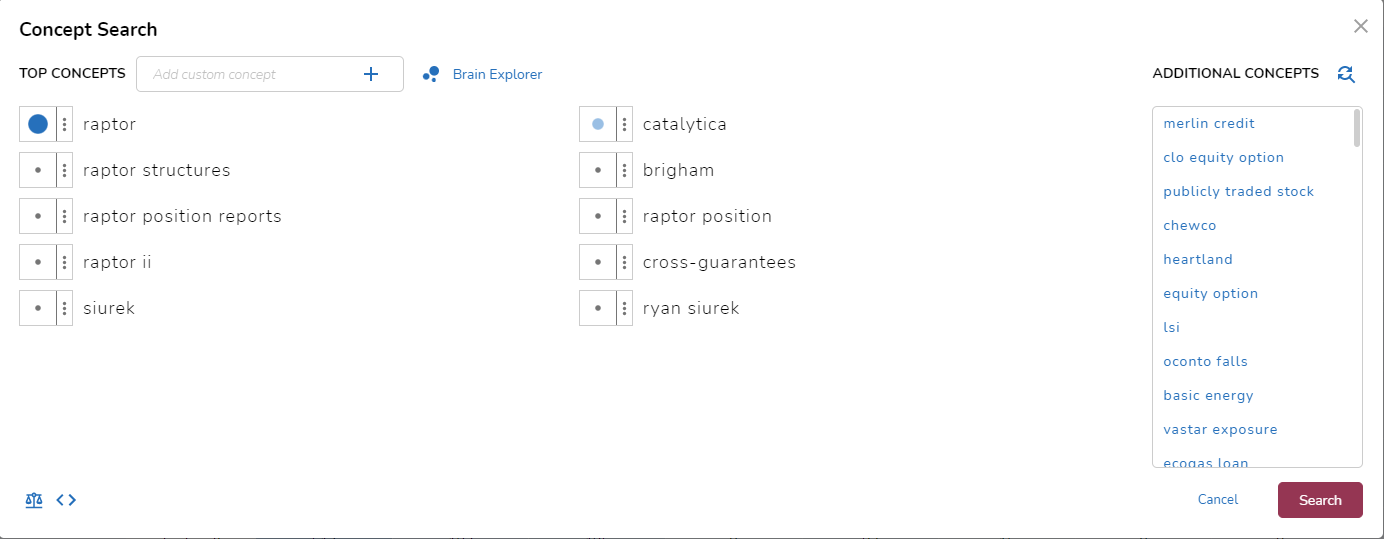
Task: Toggle weight dot for raptor structures
Action: pyautogui.click(x=38, y=170)
